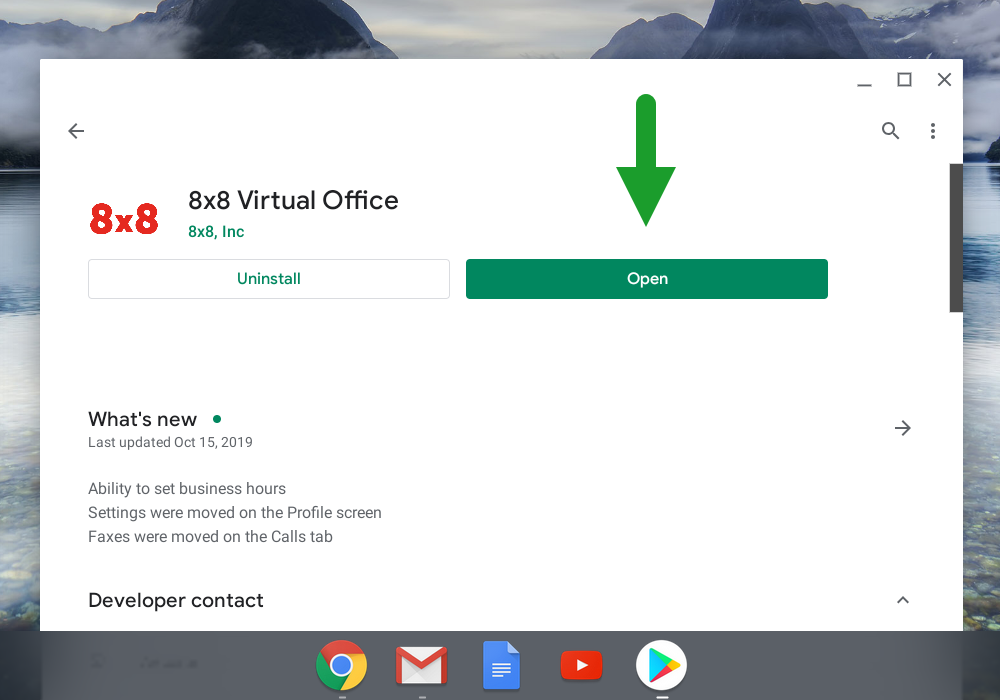
Task: Click the Developer contact heading
Action: tap(175, 600)
